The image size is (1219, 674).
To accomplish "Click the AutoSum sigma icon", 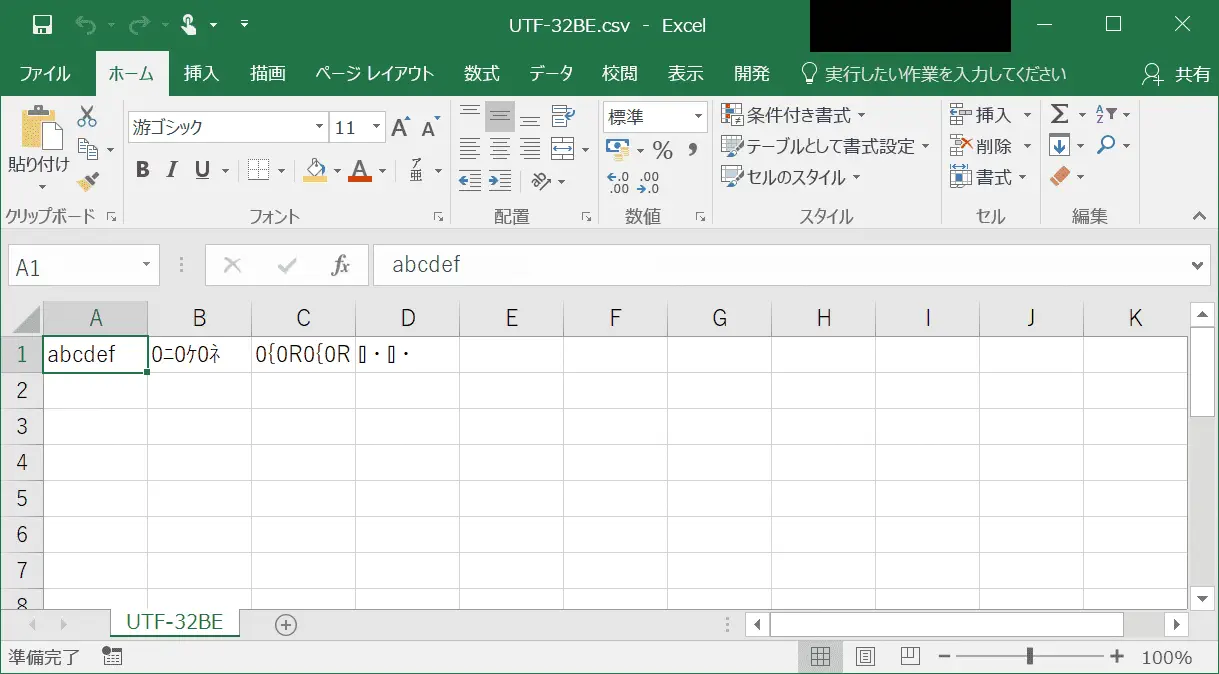I will point(1060,115).
